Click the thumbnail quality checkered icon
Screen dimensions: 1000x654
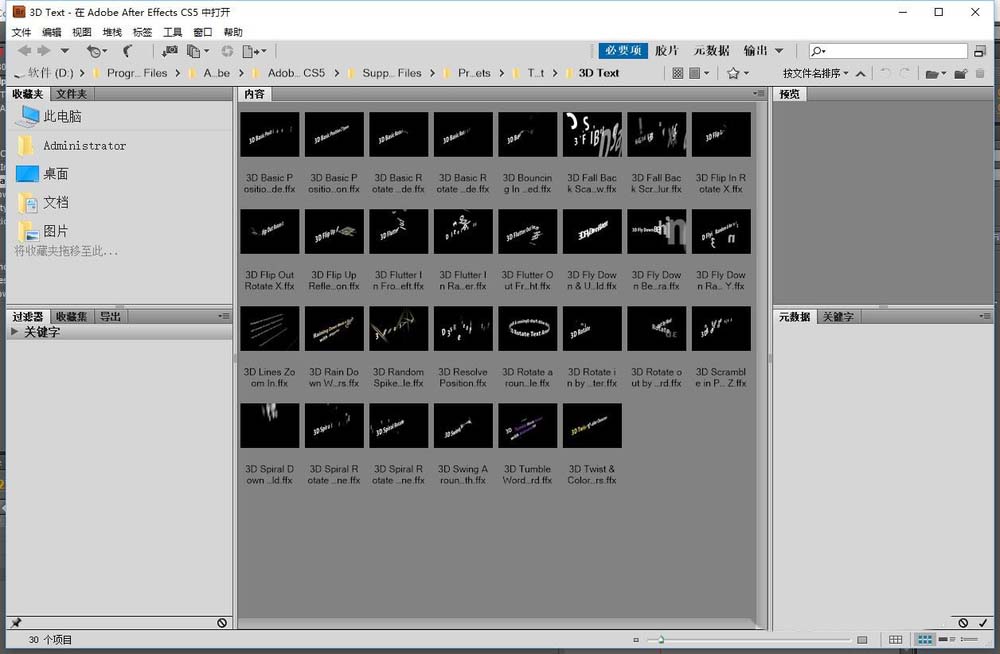pyautogui.click(x=677, y=73)
